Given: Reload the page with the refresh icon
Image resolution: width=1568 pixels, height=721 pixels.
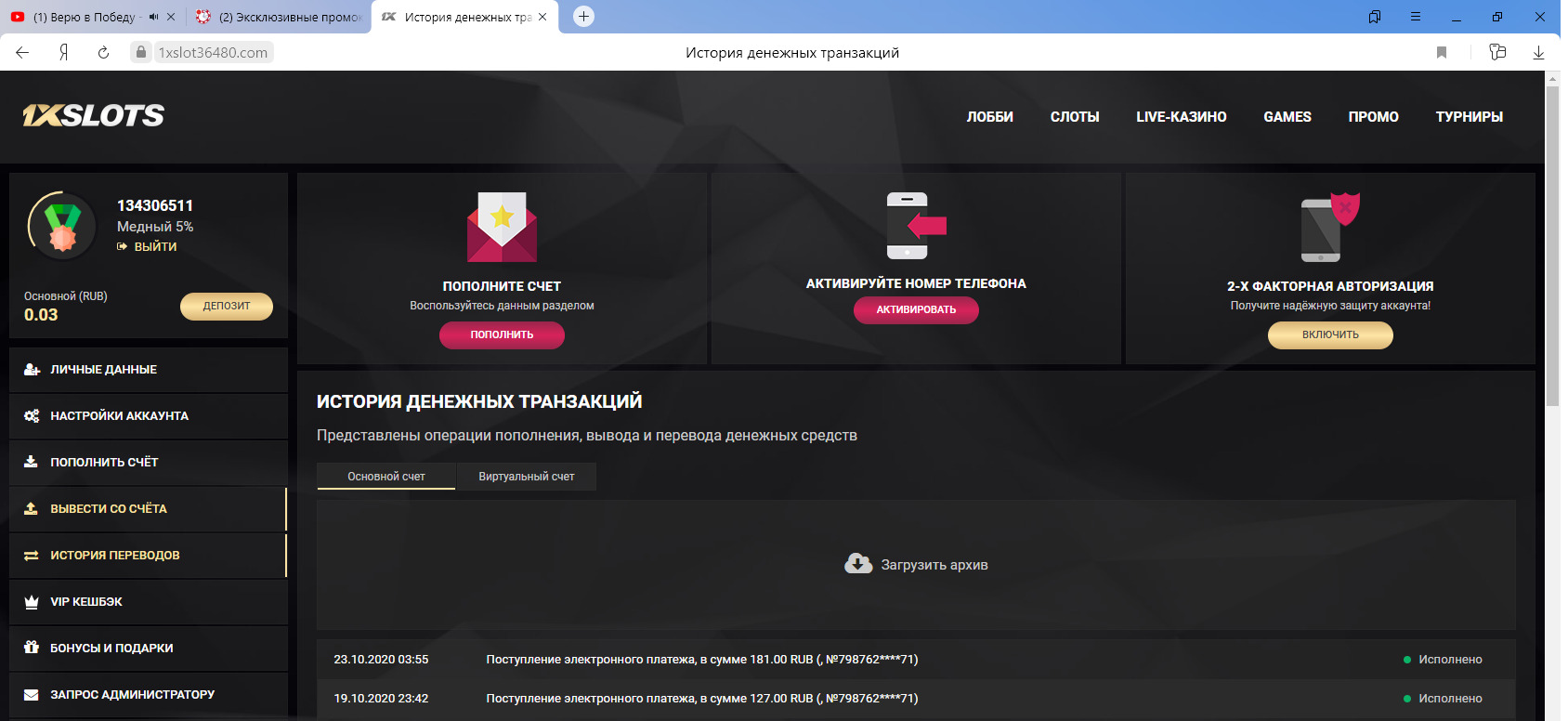Looking at the screenshot, I should 103,52.
